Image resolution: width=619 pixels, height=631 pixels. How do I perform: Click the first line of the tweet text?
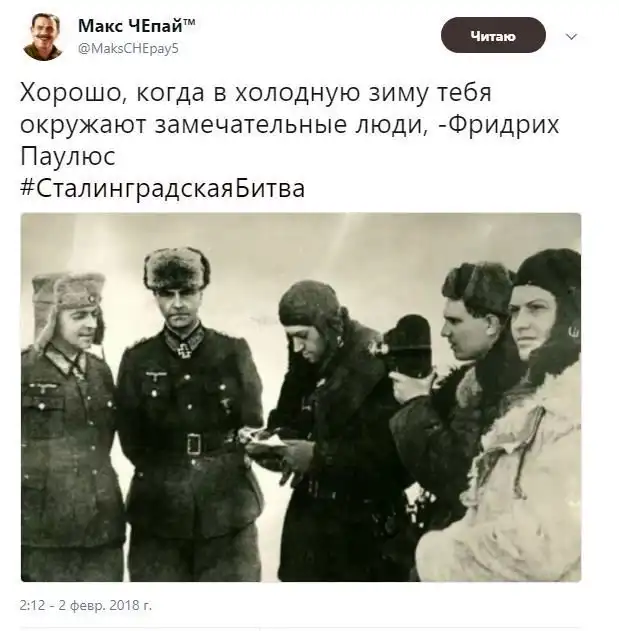click(256, 93)
